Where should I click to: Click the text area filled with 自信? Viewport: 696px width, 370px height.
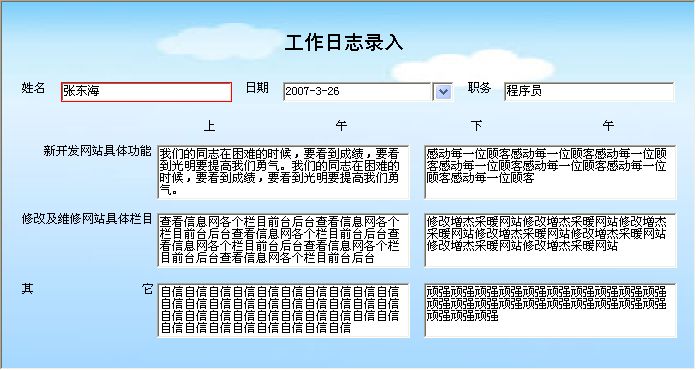283,311
